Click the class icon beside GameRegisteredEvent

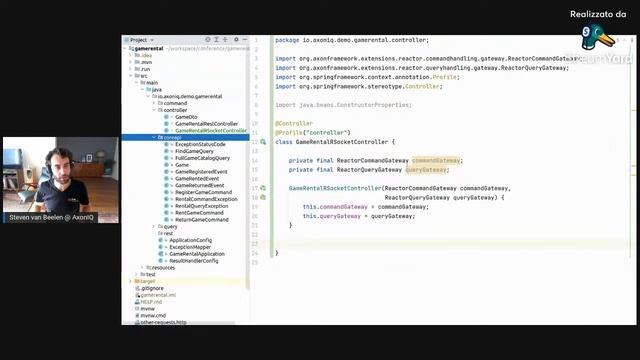coord(167,171)
